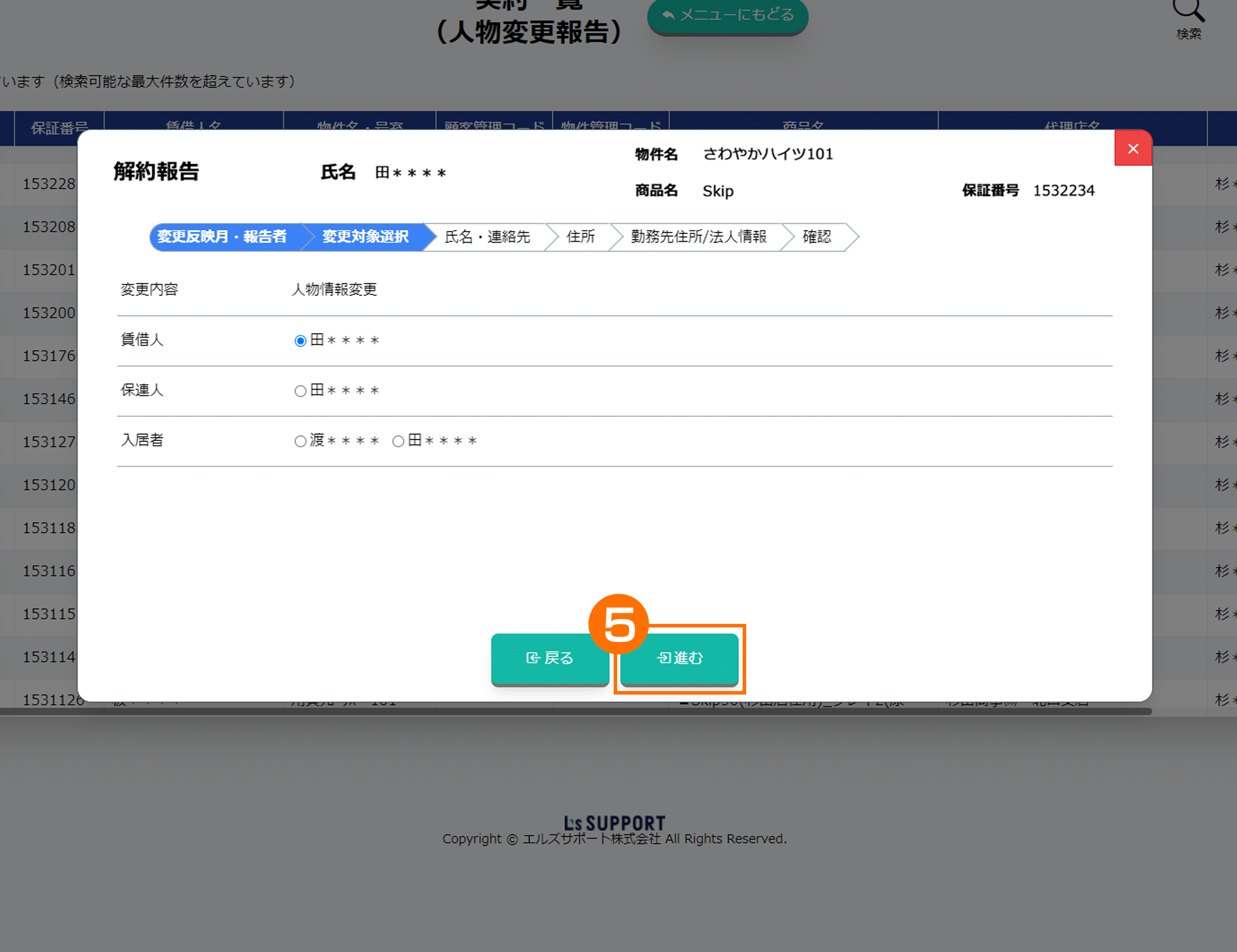Select 入居者 radio option 田＊＊＊＊
The width and height of the screenshot is (1237, 952).
point(398,442)
